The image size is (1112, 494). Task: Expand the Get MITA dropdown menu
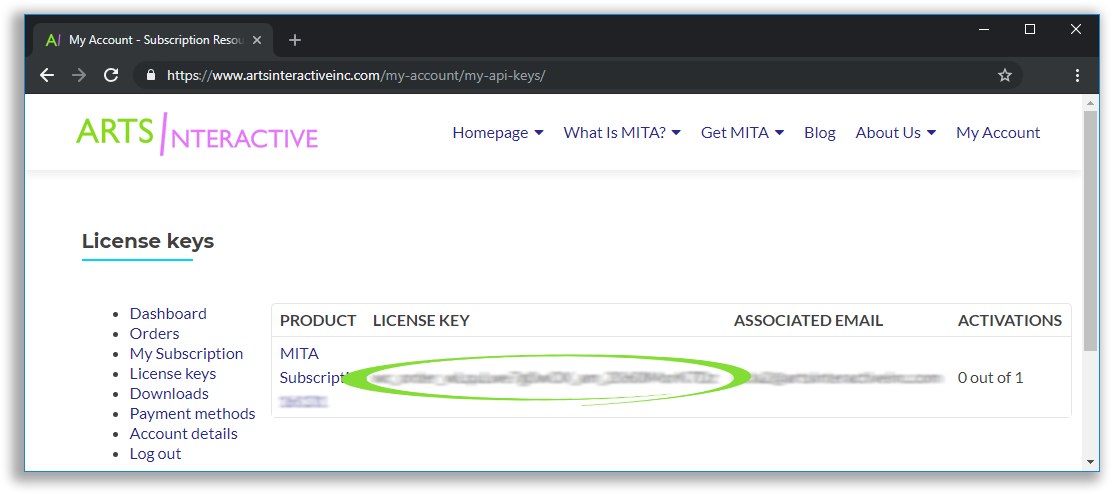tap(743, 133)
